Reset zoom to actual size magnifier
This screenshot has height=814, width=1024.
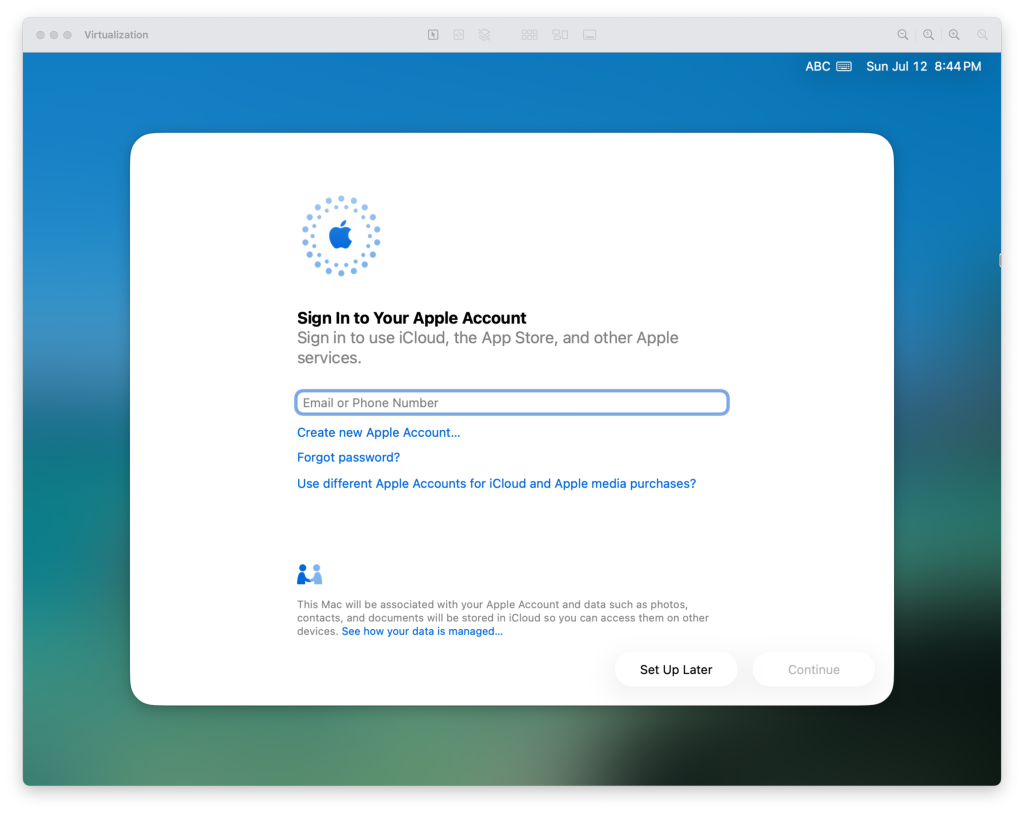point(928,35)
